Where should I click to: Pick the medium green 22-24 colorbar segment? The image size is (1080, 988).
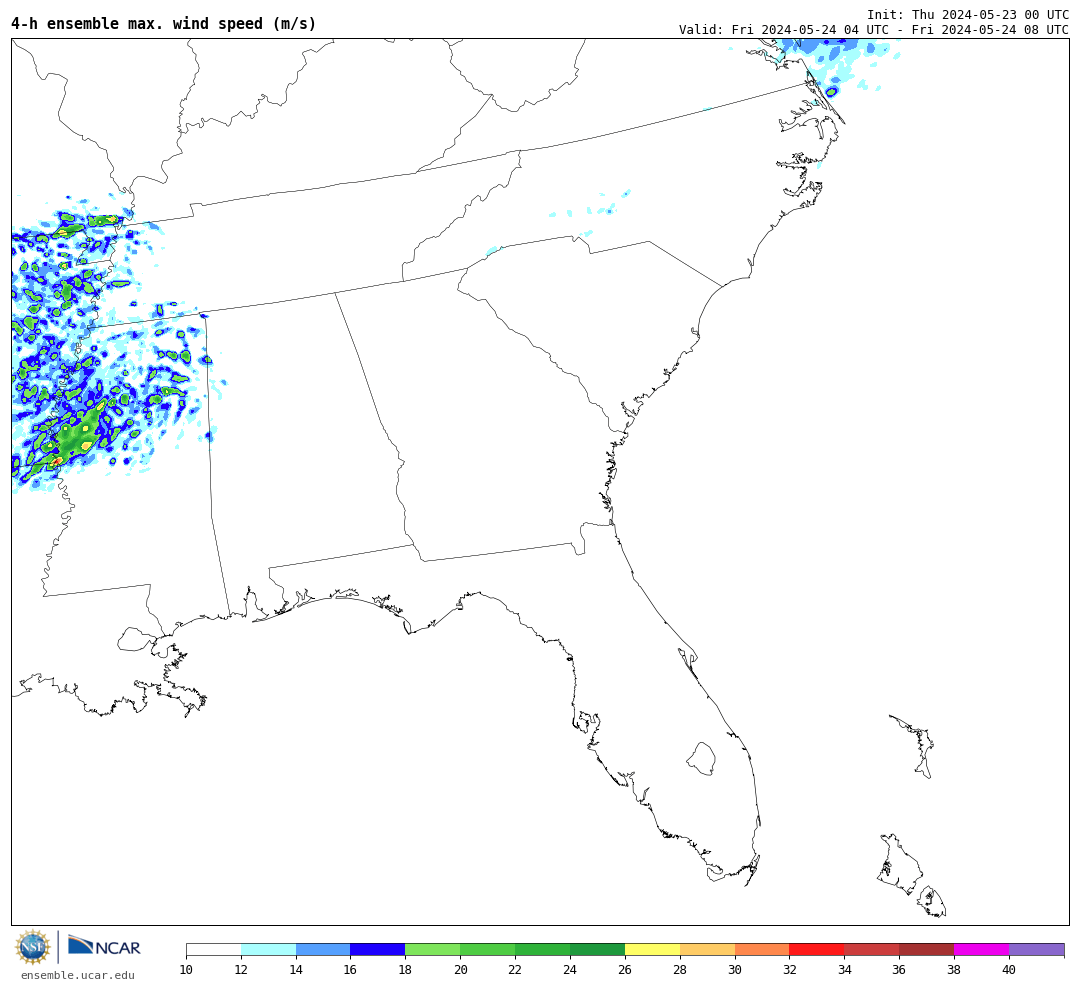pyautogui.click(x=543, y=950)
